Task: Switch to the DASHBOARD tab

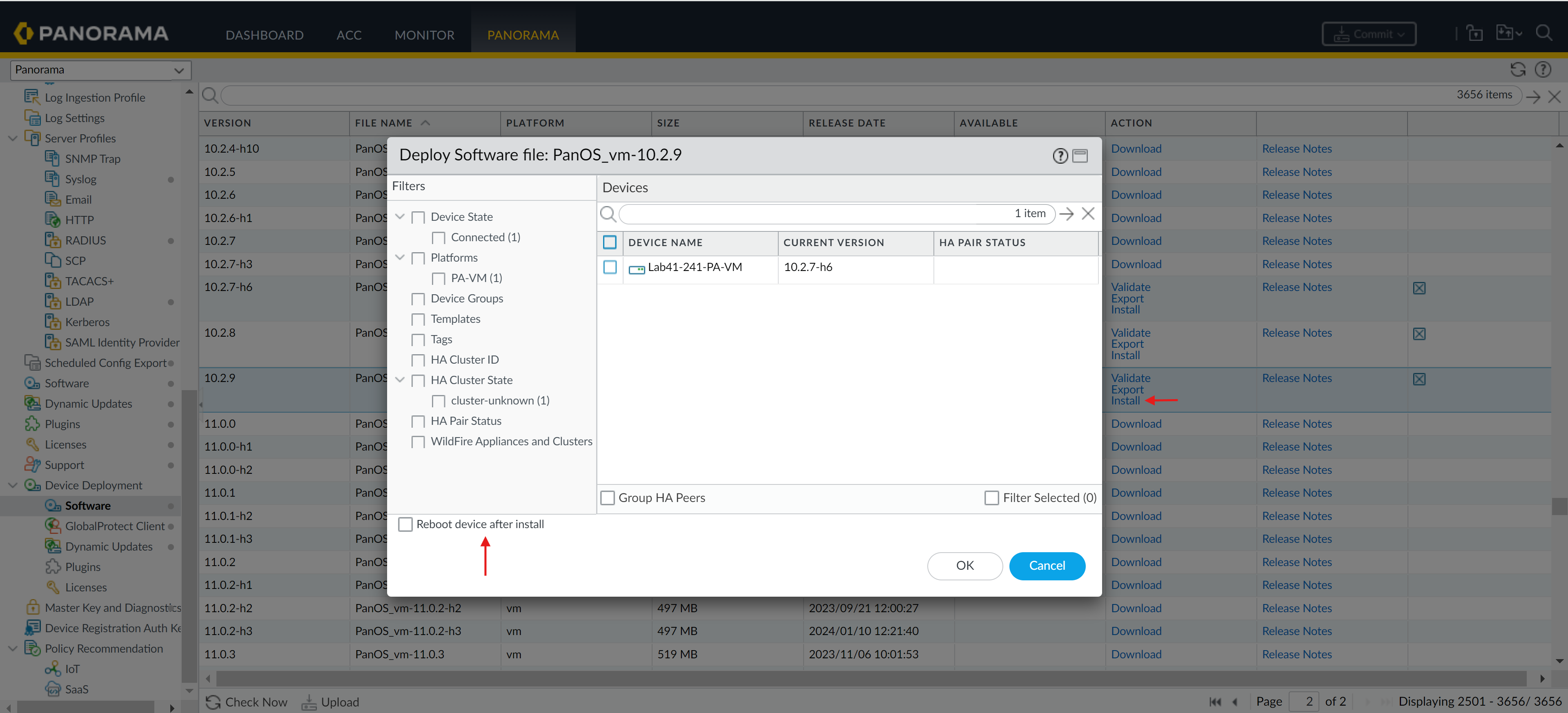Action: pyautogui.click(x=264, y=35)
